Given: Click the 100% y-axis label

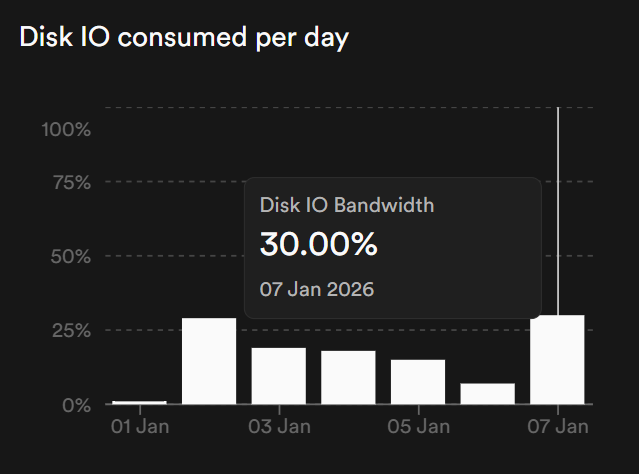Looking at the screenshot, I should pyautogui.click(x=66, y=129).
